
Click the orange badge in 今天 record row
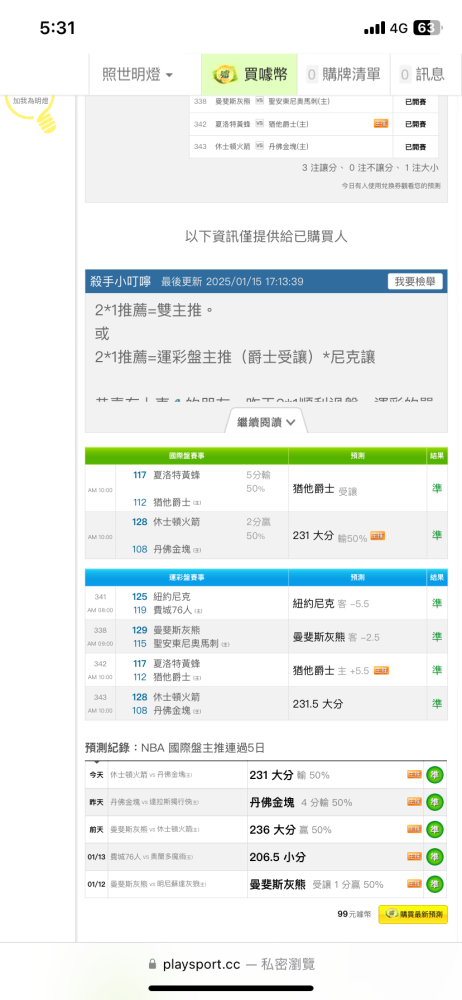point(414,774)
